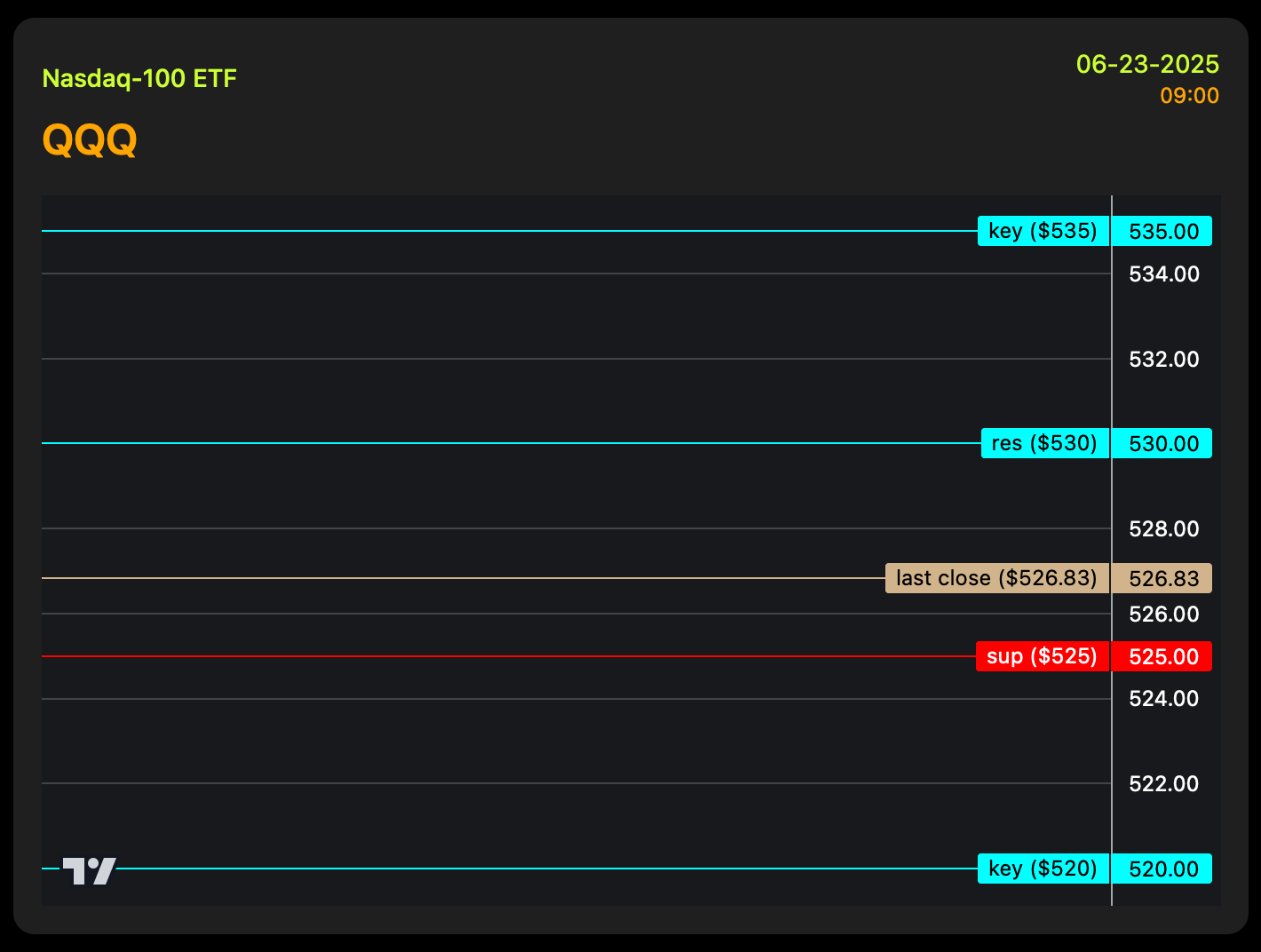Click the 520.00 cyan price tag
This screenshot has height=952, width=1261.
tap(1162, 869)
